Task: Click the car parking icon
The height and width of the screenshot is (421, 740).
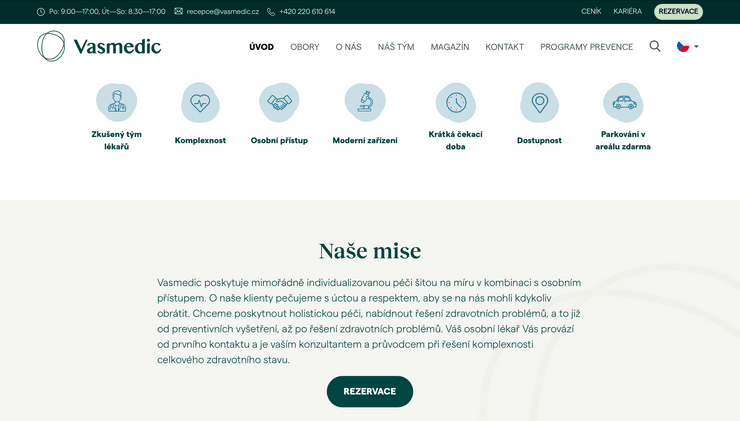Action: pos(625,102)
